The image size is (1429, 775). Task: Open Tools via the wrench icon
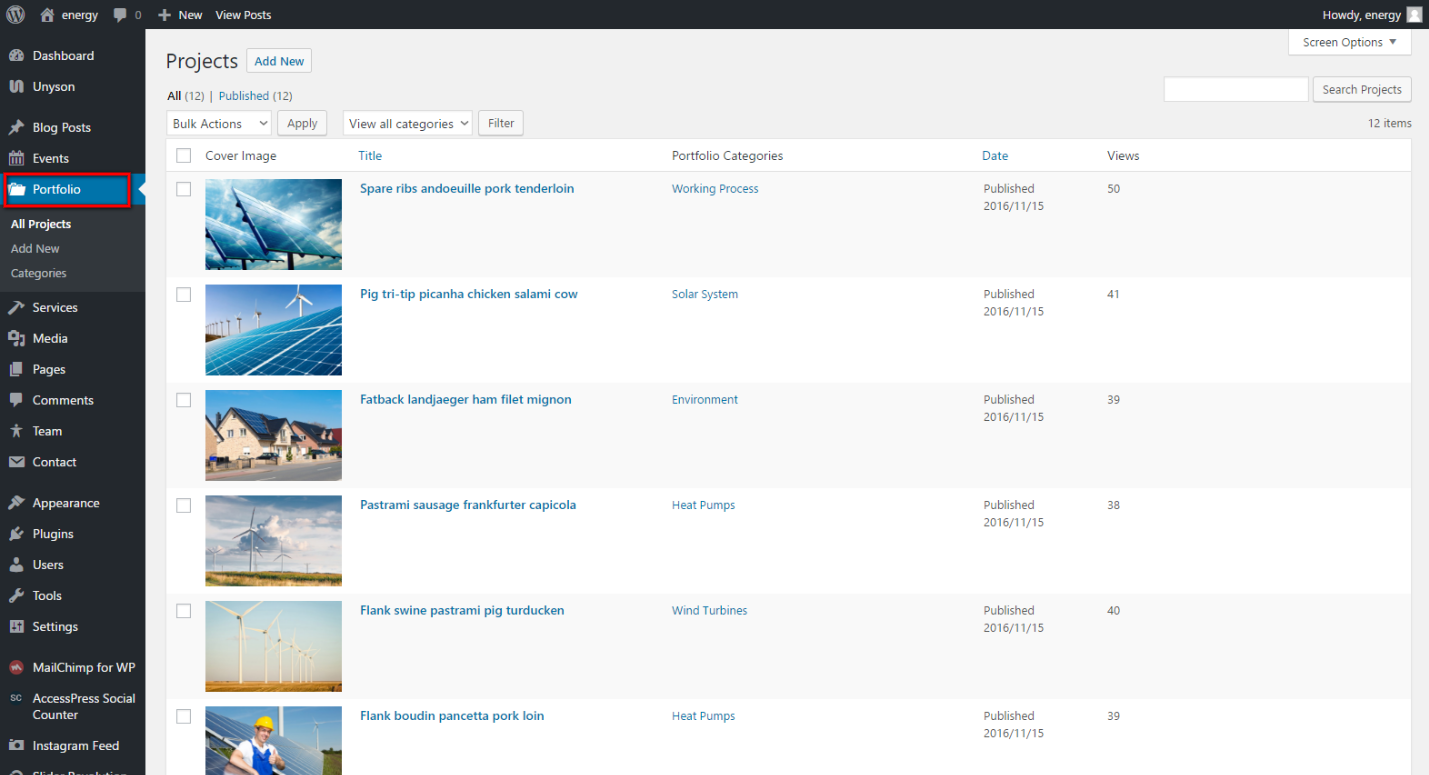tap(16, 596)
